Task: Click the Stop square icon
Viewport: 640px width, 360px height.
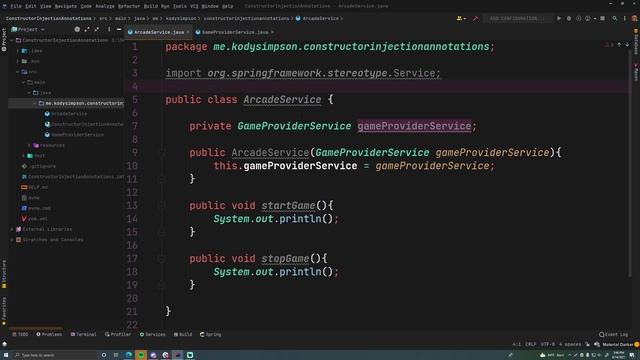Action: pos(602,18)
